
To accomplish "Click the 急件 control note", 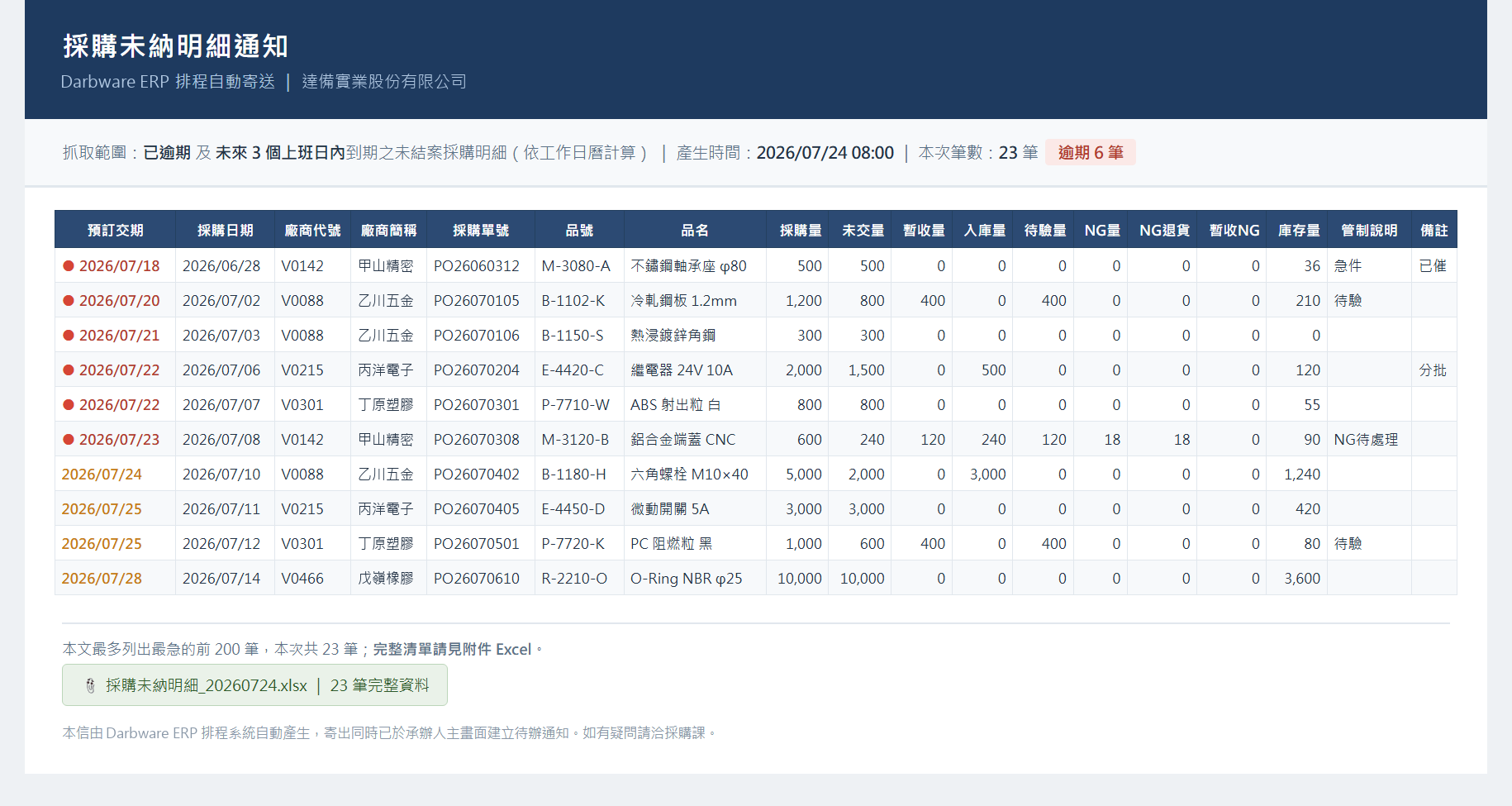I will [1348, 266].
